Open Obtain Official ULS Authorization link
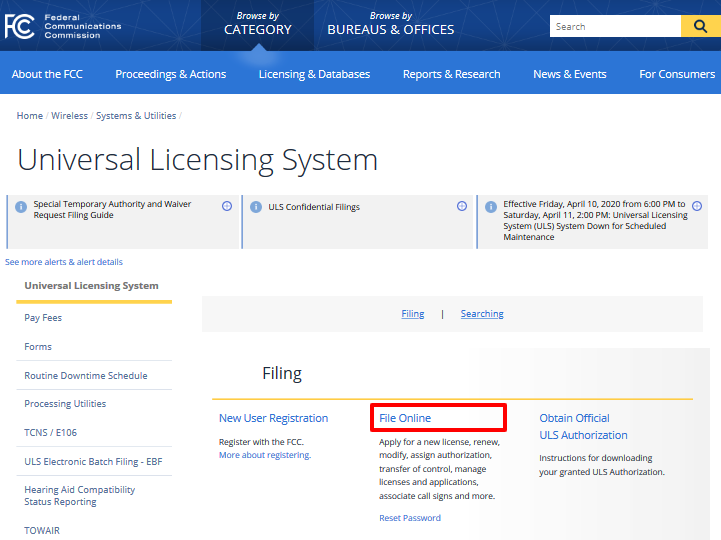This screenshot has width=721, height=540. 583,426
